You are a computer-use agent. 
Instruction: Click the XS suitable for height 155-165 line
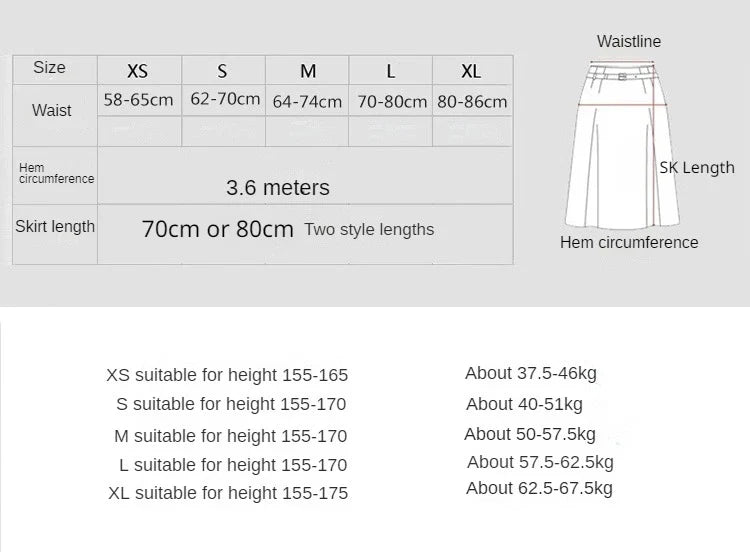(x=227, y=376)
